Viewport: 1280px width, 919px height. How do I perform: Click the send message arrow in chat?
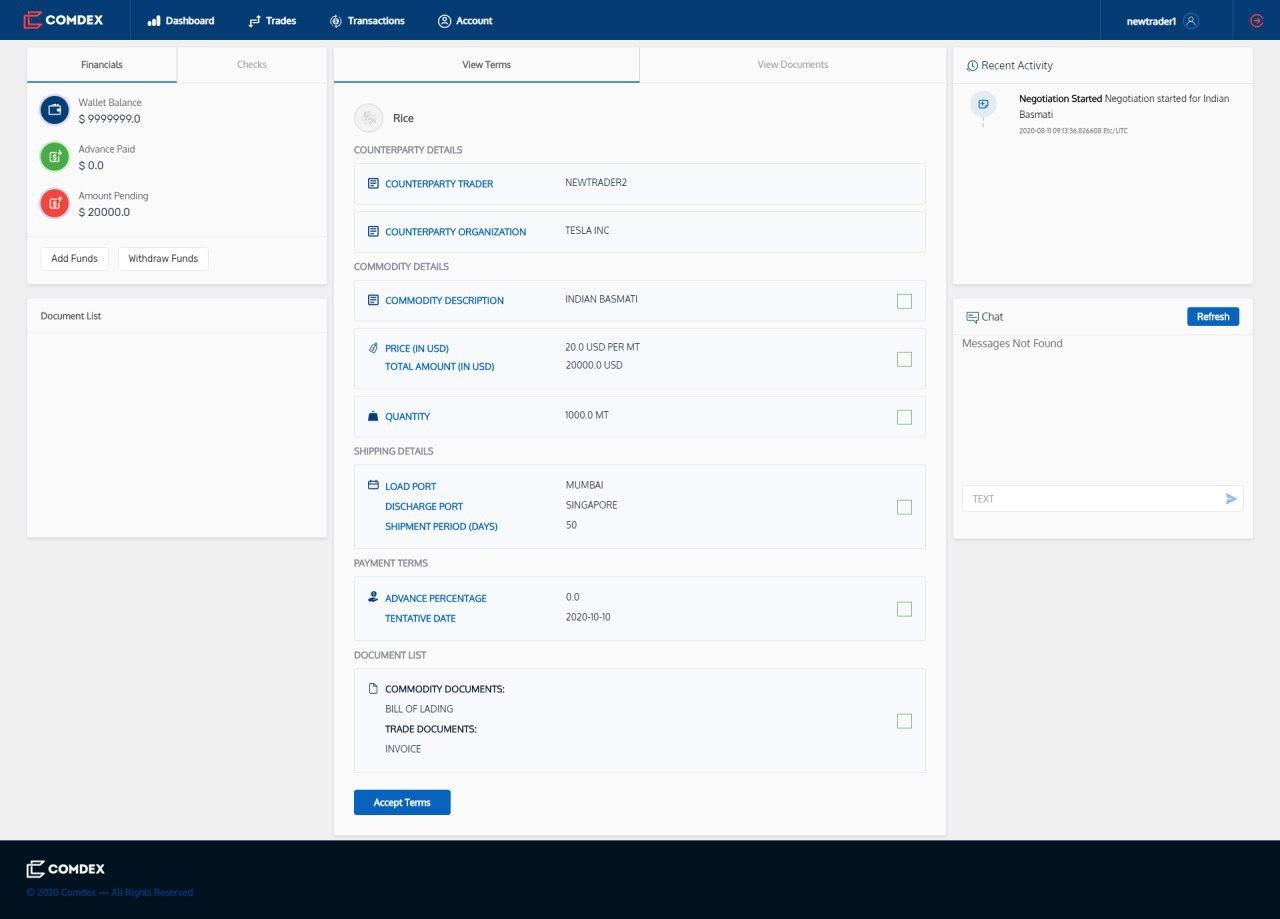pyautogui.click(x=1231, y=499)
